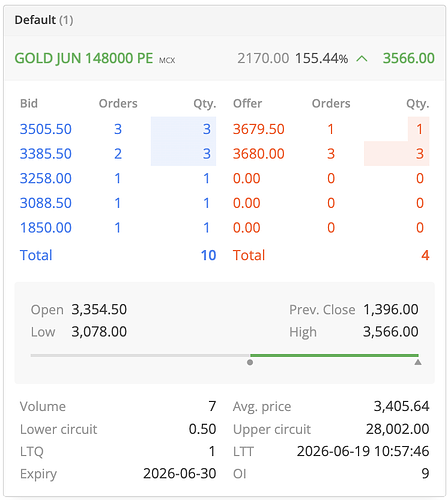Click the Lower circuit value 0.50
Screen dimensions: 448x500
(x=202, y=429)
